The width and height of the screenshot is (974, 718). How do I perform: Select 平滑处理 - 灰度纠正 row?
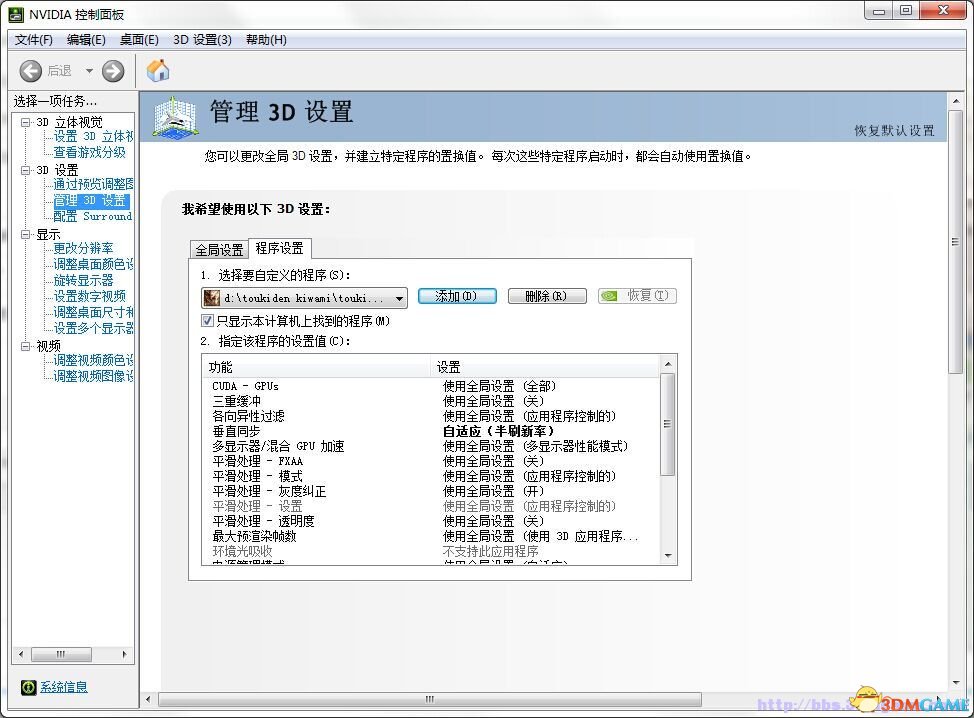point(431,491)
